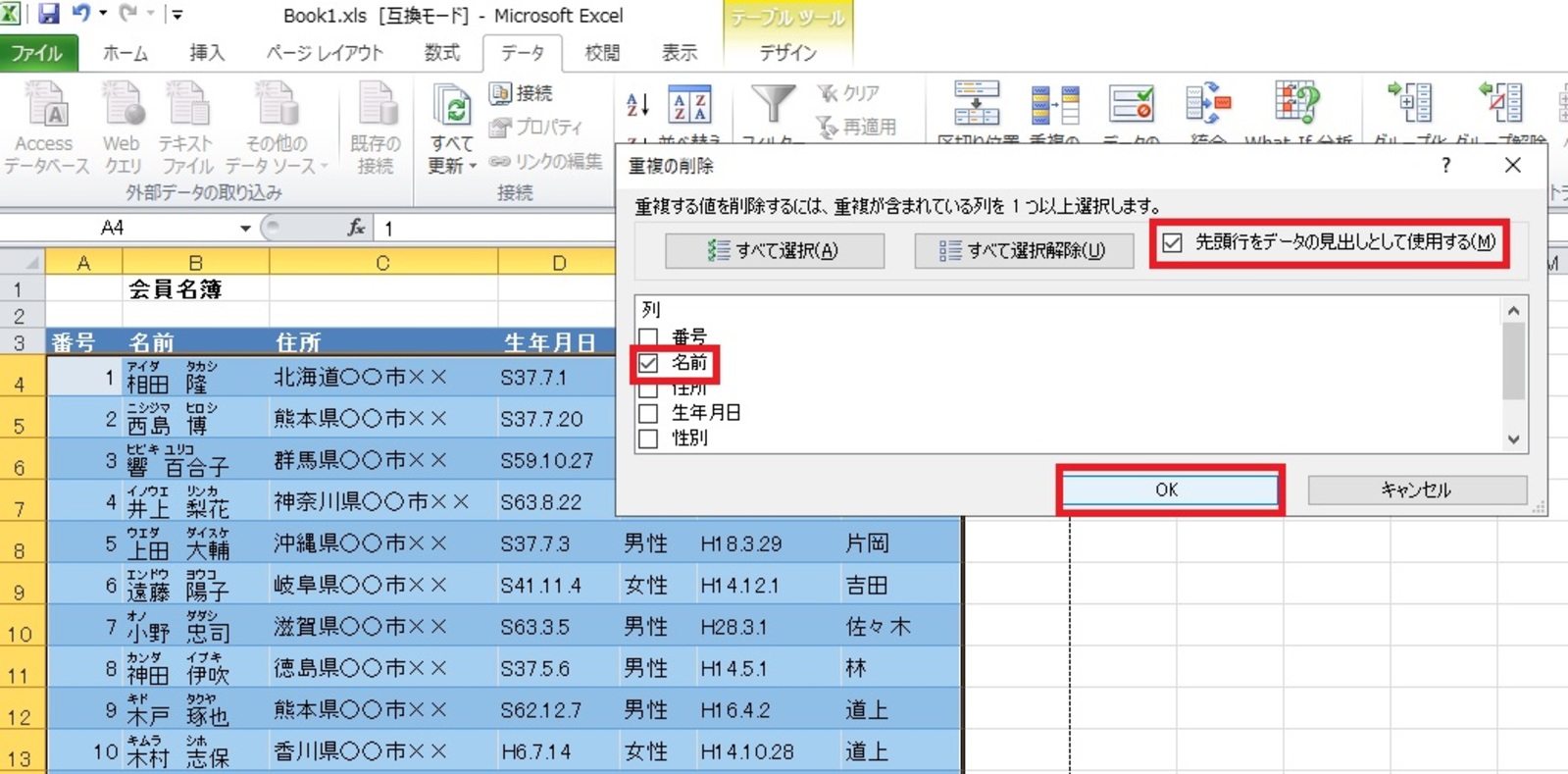Click the すべて更新 refresh icon
The width and height of the screenshot is (1568, 774).
pyautogui.click(x=453, y=104)
